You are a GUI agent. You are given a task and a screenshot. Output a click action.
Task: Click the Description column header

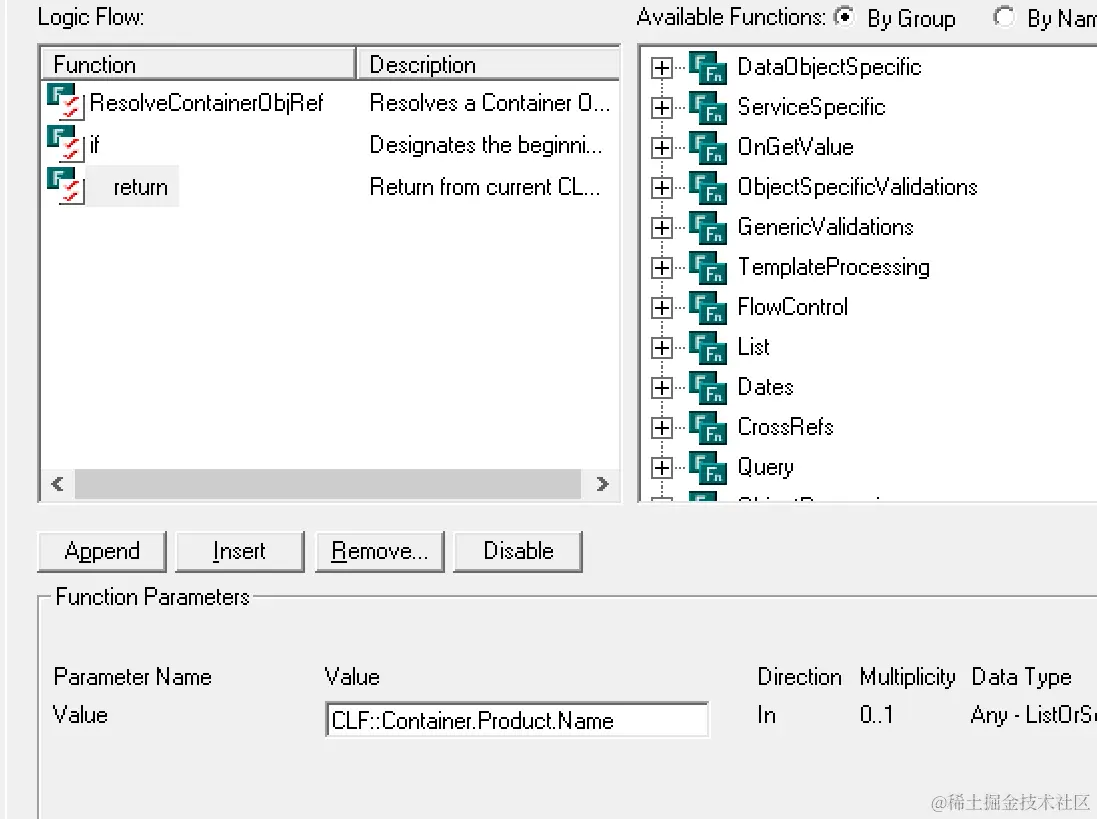point(488,65)
